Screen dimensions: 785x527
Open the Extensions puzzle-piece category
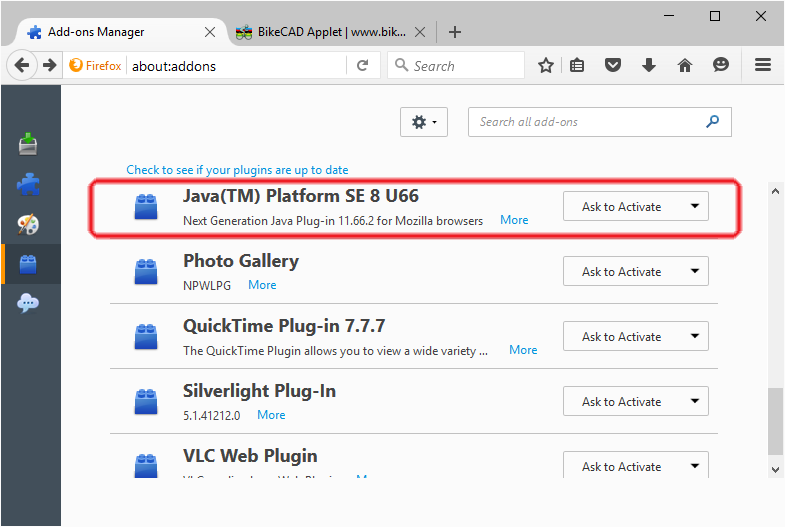pos(28,184)
